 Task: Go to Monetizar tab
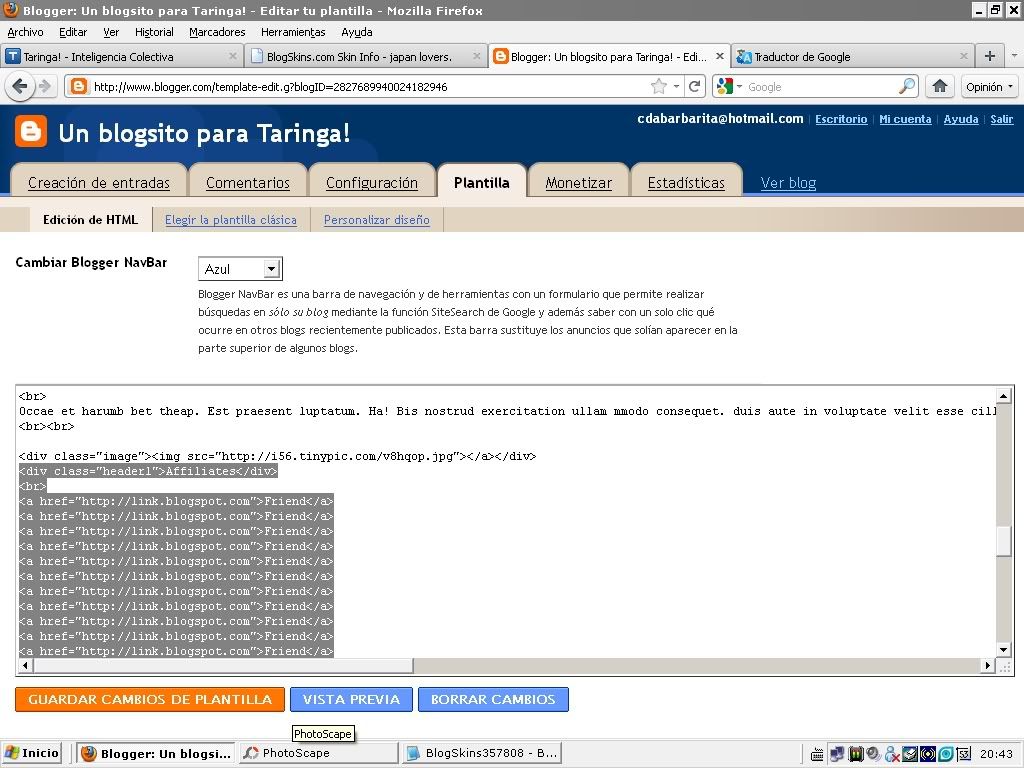(579, 183)
